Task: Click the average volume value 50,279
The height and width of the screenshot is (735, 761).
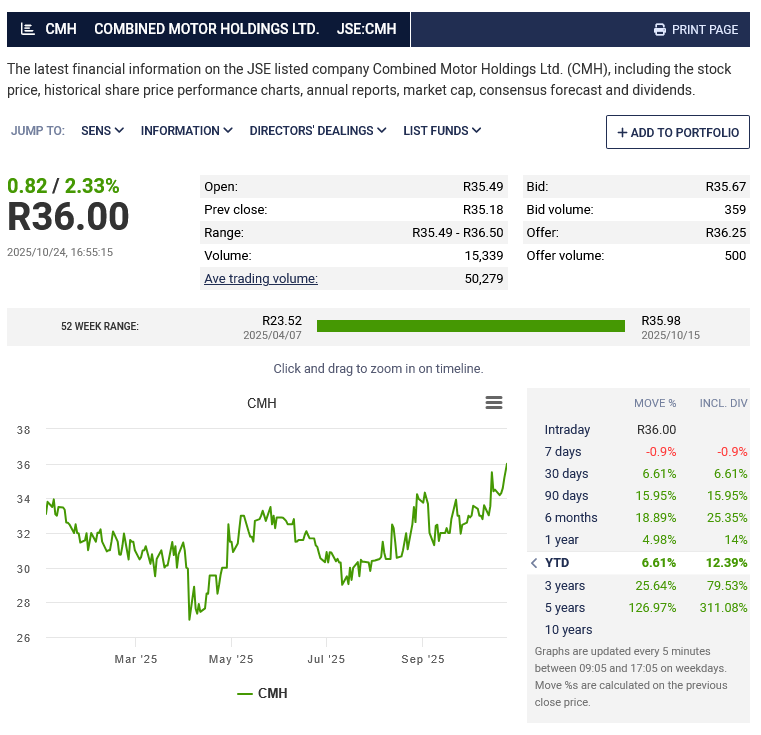Action: tap(484, 279)
